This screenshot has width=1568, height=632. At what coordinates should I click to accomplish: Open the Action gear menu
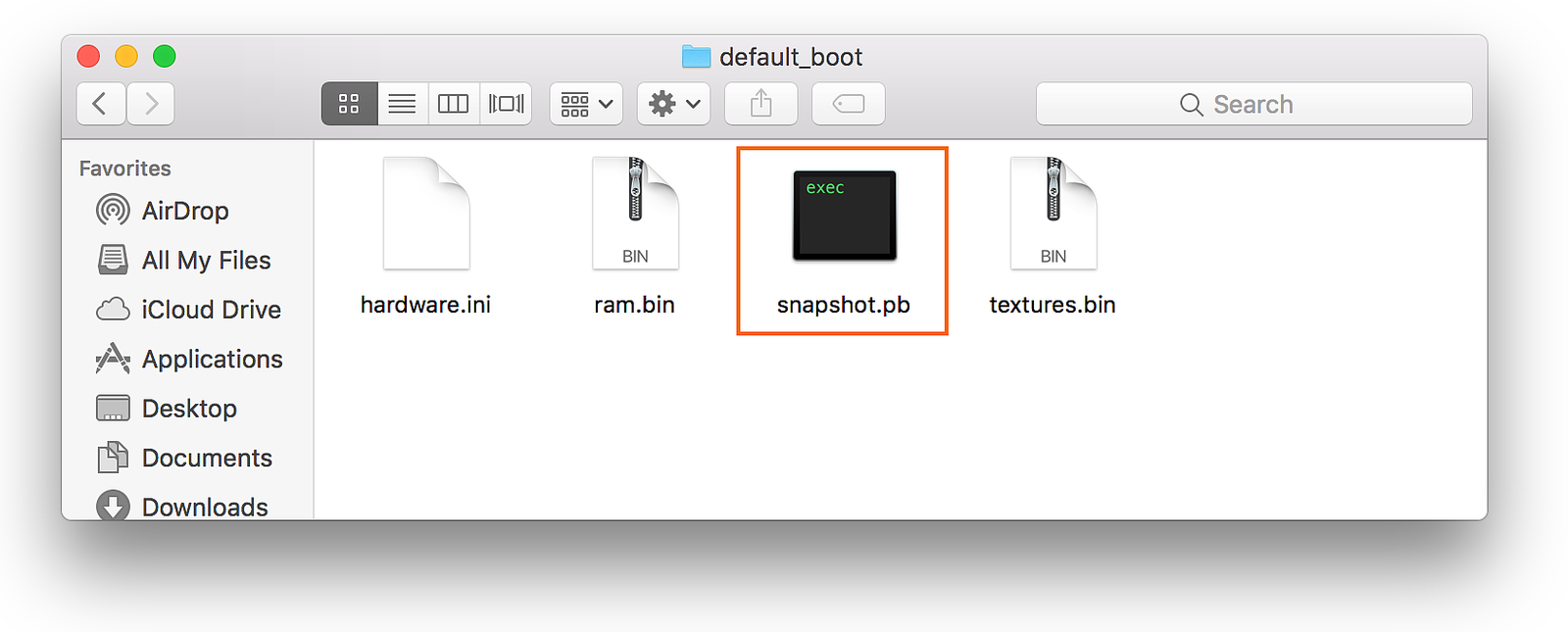(674, 104)
